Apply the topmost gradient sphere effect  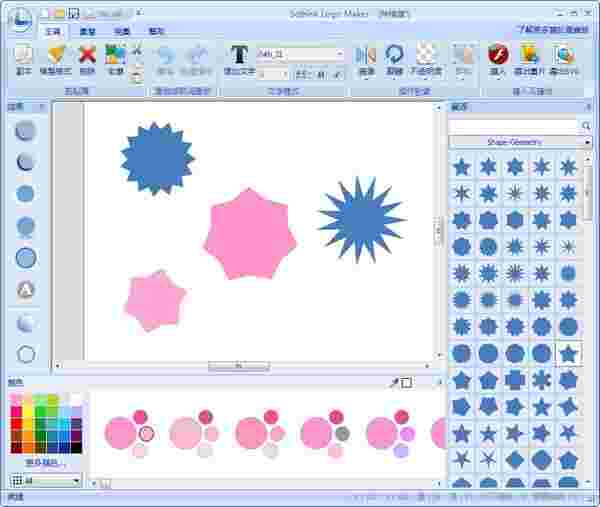26,131
